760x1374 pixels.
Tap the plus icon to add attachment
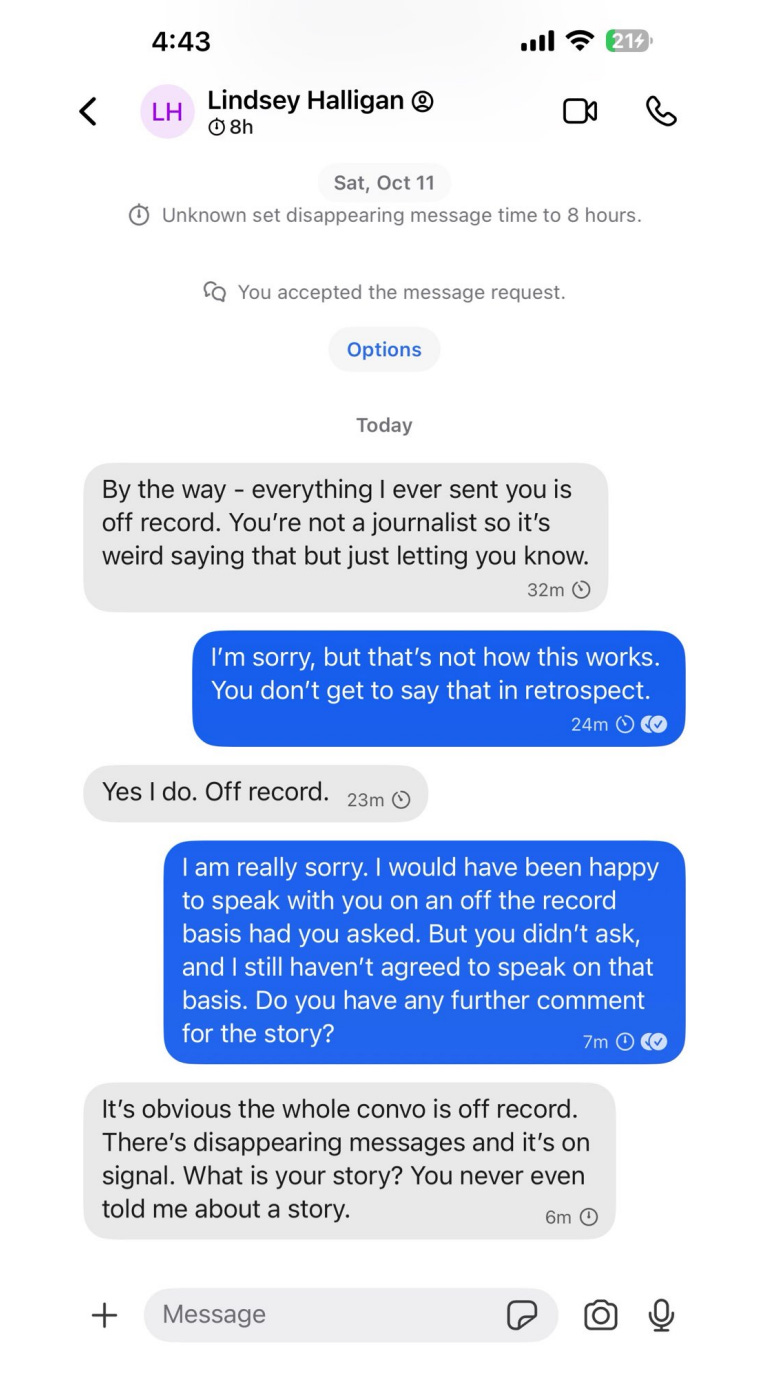click(104, 1315)
